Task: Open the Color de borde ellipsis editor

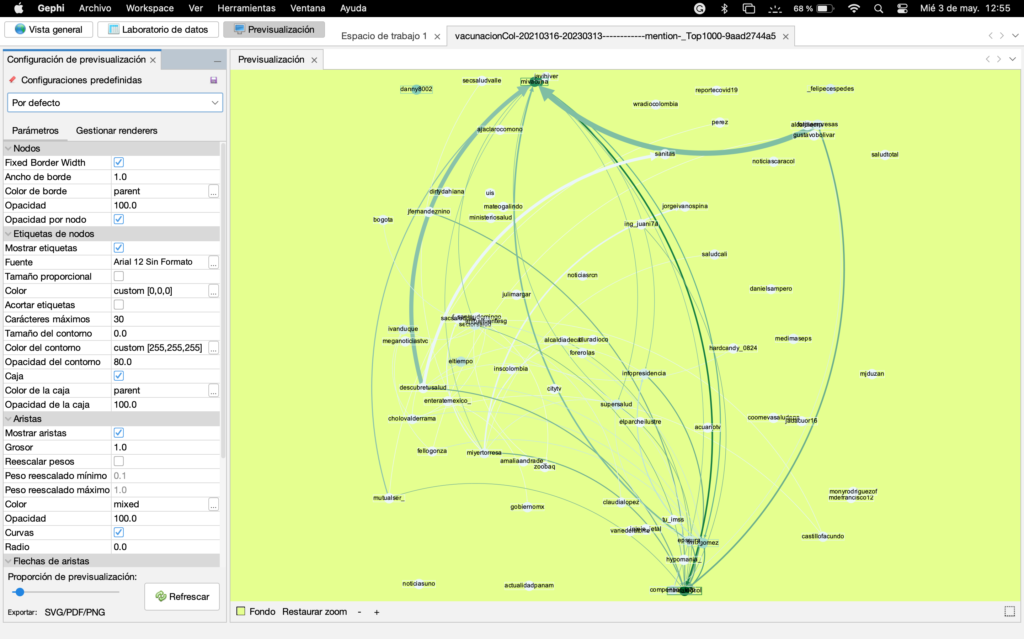Action: click(x=213, y=191)
